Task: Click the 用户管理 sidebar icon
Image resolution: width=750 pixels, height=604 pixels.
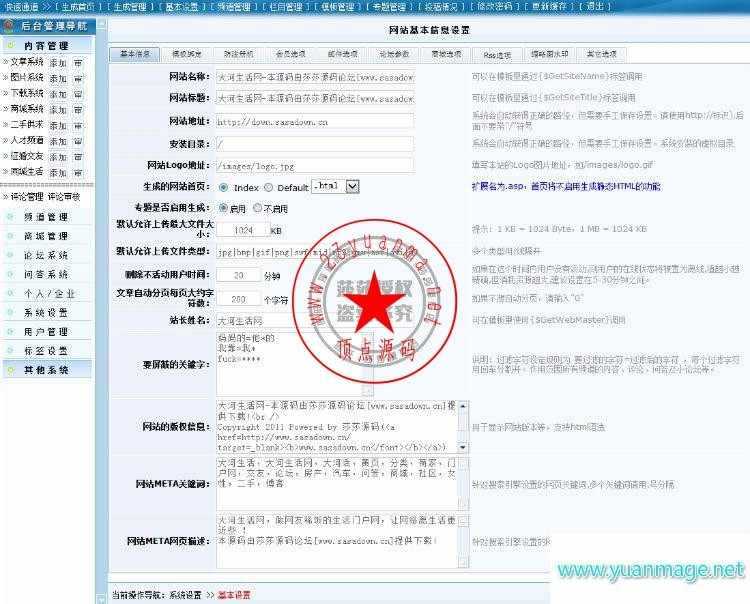Action: point(11,331)
